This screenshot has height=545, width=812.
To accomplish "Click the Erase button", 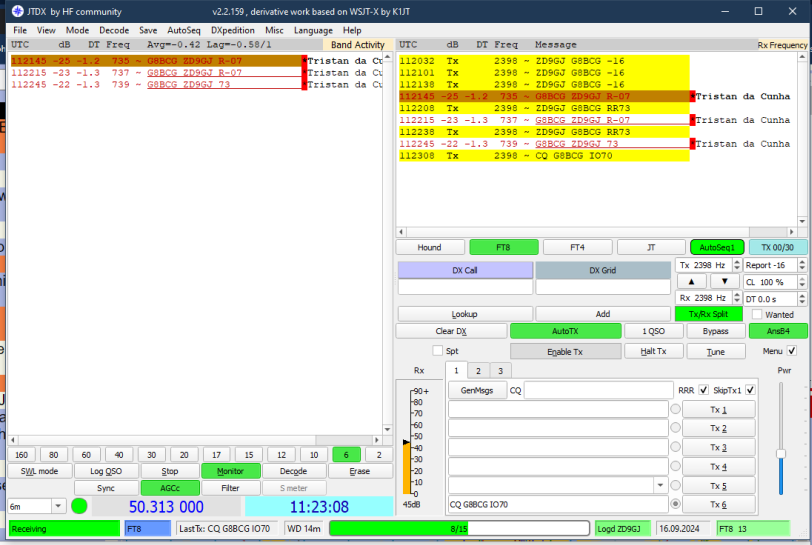I will (x=359, y=471).
